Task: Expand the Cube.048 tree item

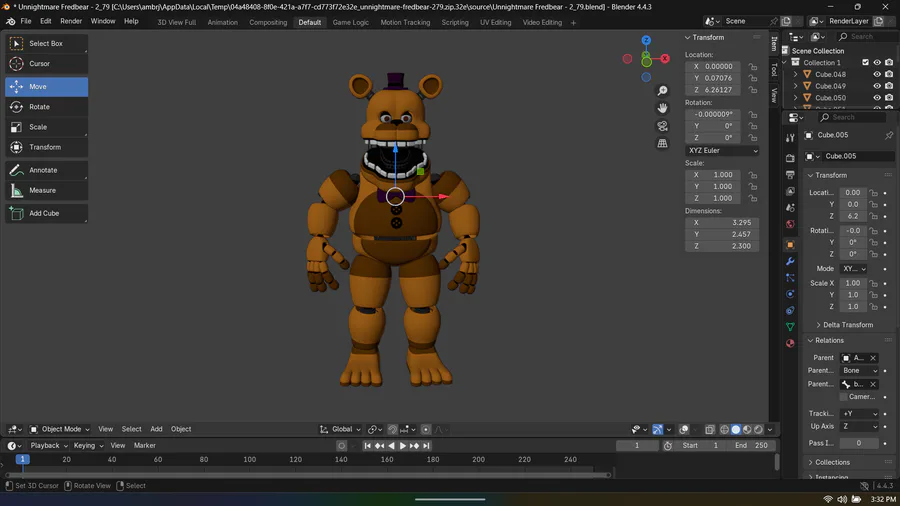Action: [x=796, y=75]
